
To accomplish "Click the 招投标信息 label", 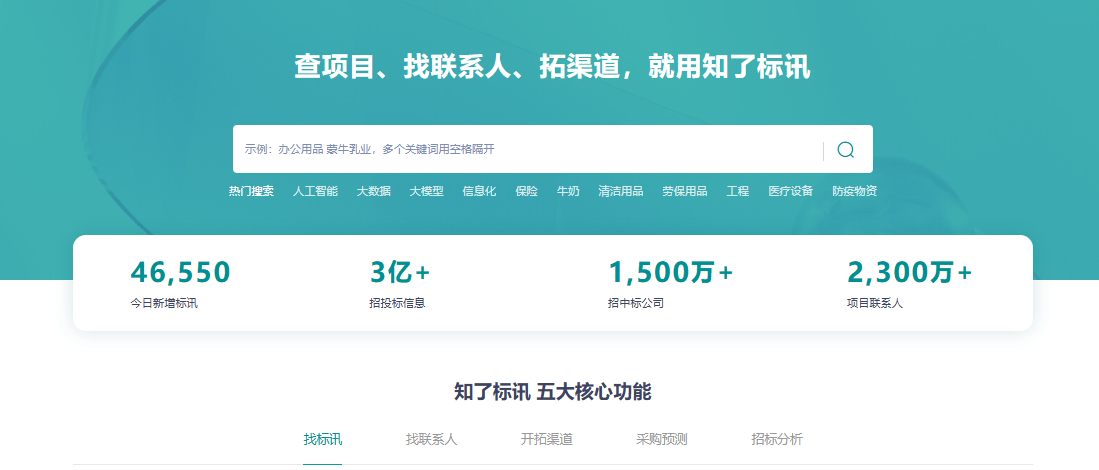I will click(x=397, y=304).
